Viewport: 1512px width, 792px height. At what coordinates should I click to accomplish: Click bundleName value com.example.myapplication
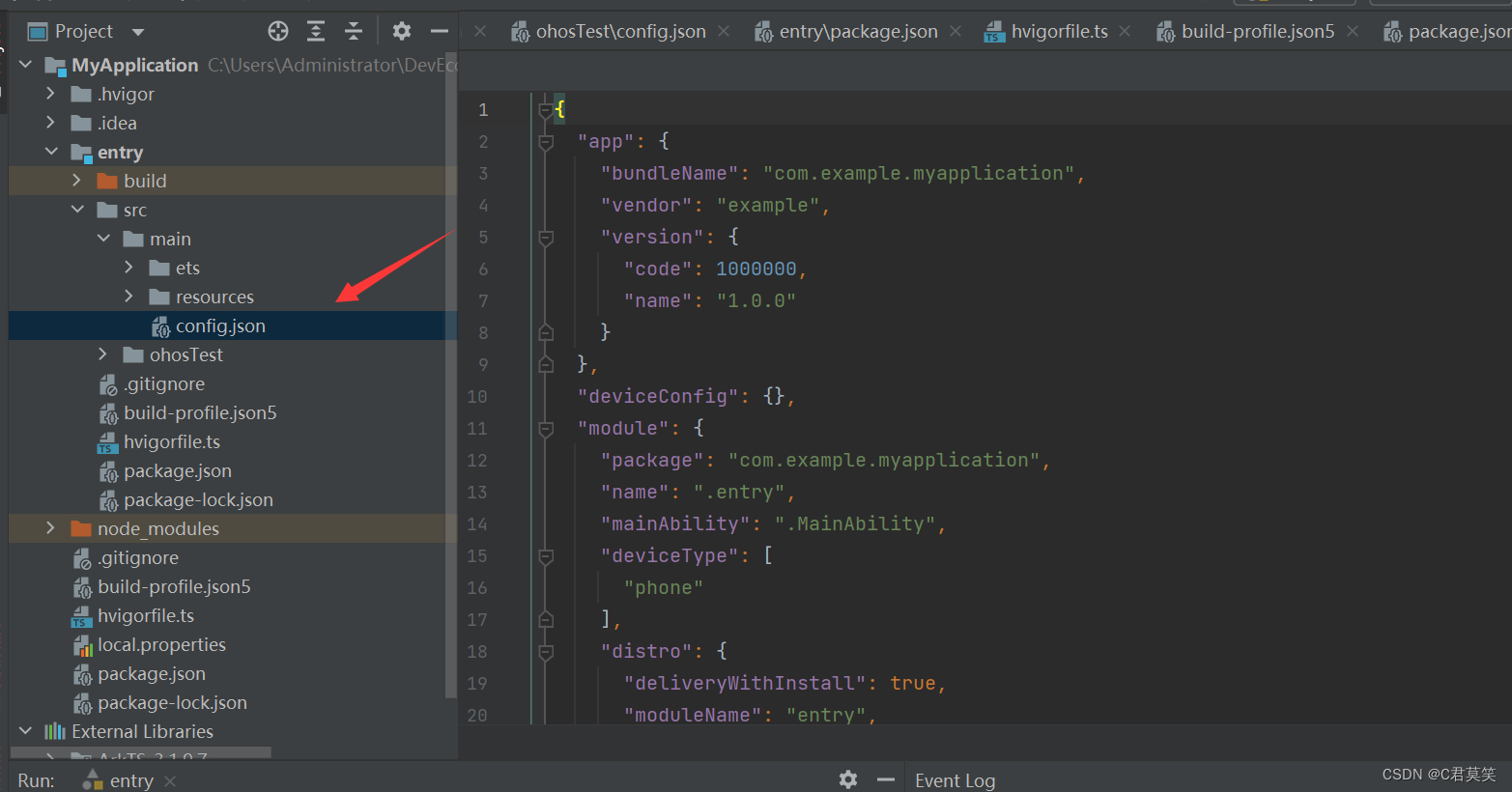(x=918, y=174)
